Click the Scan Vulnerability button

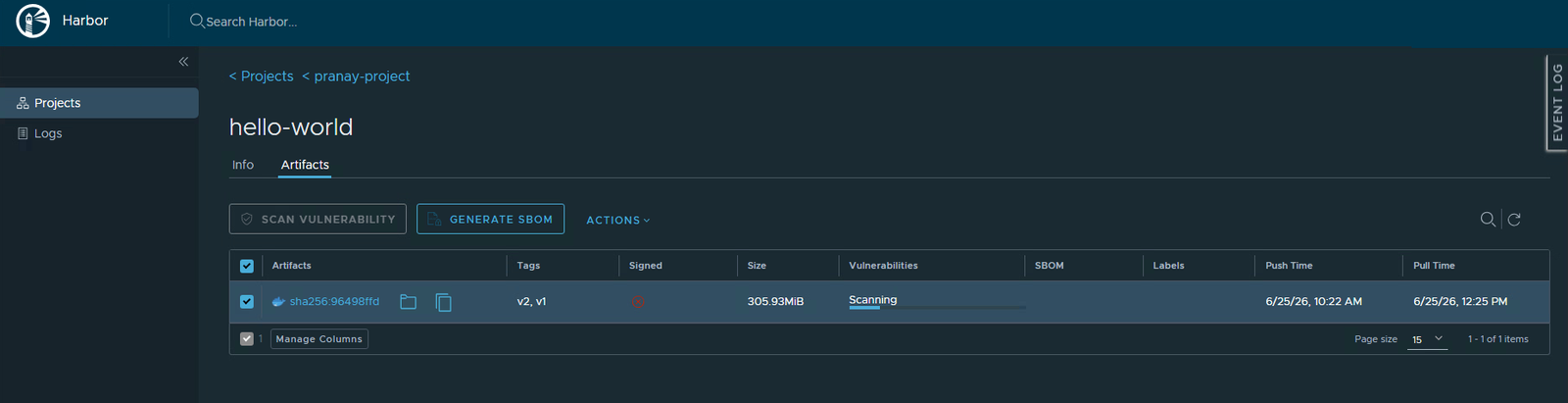[318, 220]
